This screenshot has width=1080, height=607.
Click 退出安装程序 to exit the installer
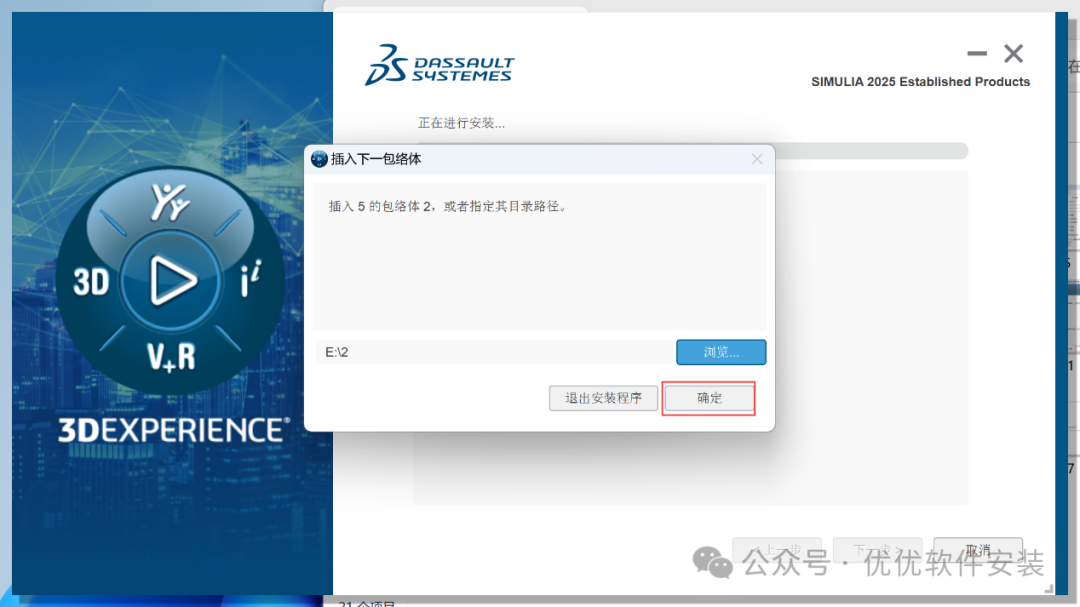[x=603, y=397]
